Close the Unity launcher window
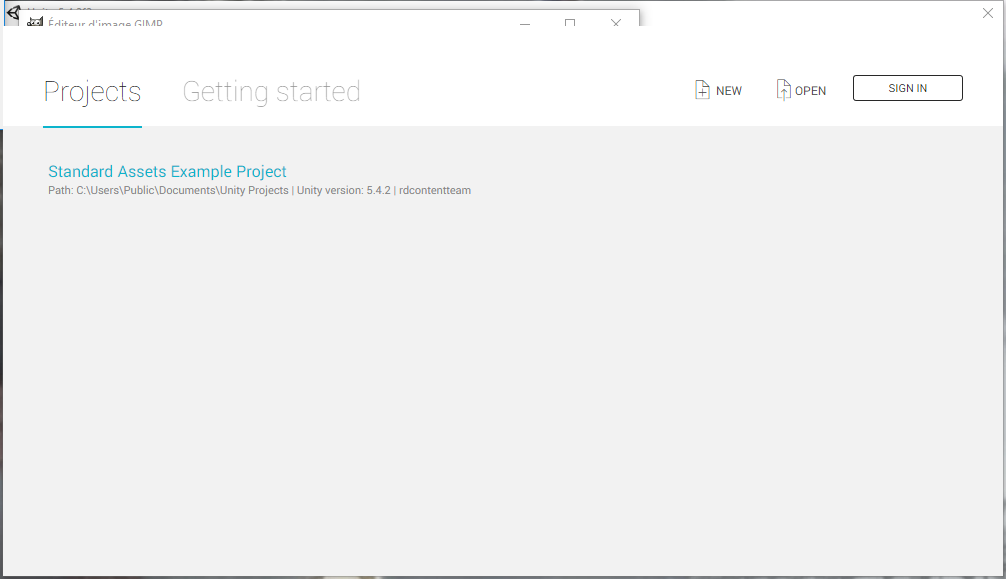The image size is (1006, 579). pyautogui.click(x=987, y=13)
